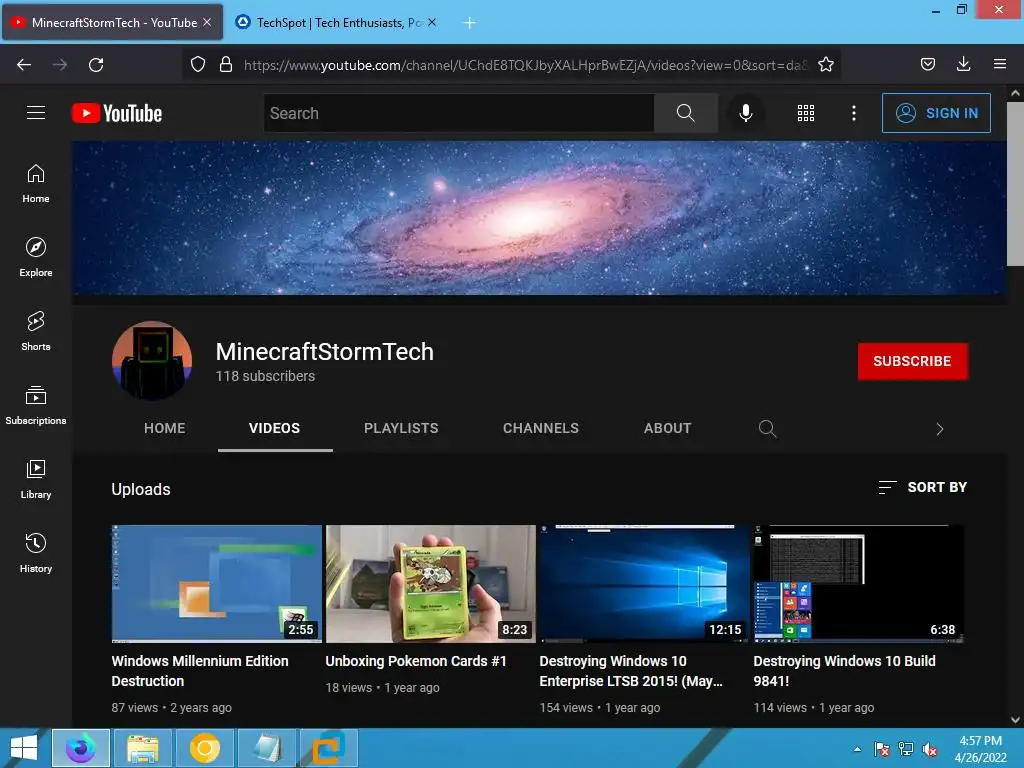
Task: Open Unboxing Pokemon Cards #1 thumbnail
Action: click(431, 584)
